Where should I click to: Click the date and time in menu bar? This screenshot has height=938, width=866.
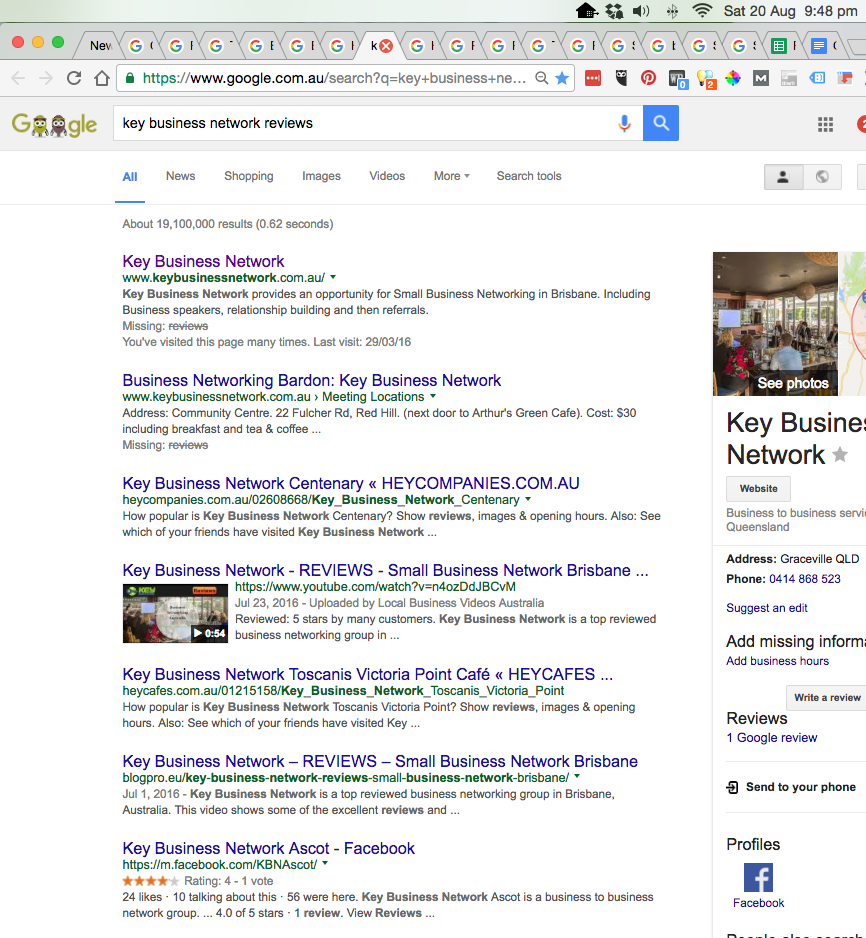(x=790, y=11)
